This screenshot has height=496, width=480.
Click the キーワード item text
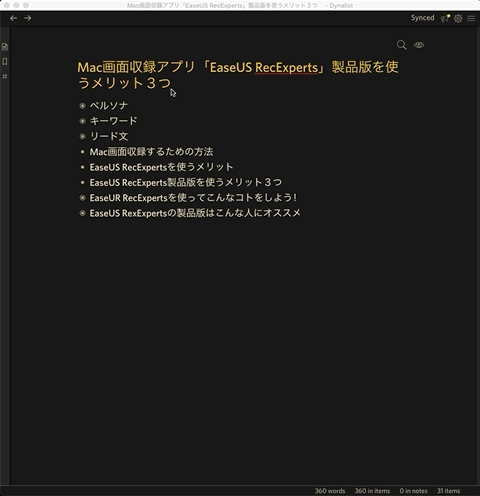(x=113, y=121)
